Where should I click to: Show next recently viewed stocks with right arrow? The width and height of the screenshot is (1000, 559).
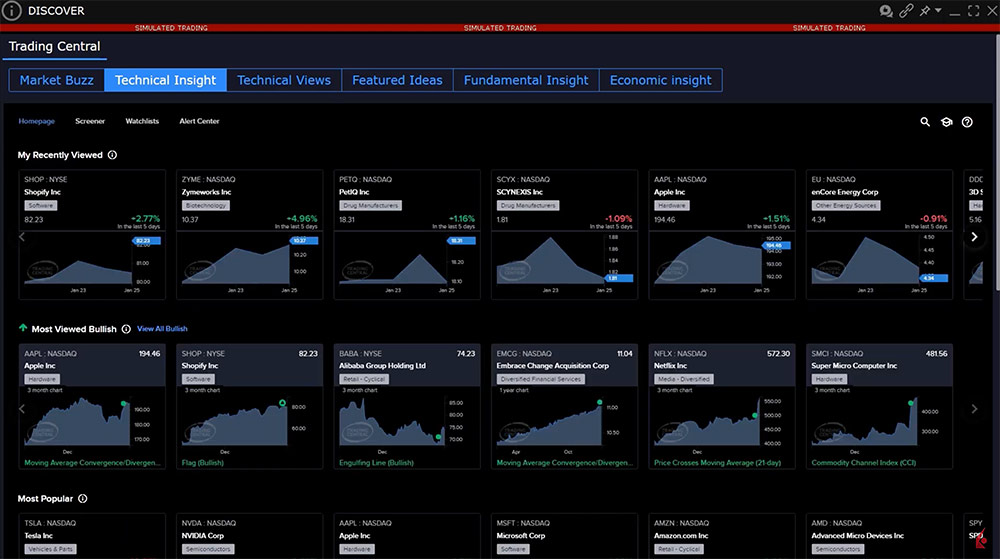point(974,236)
